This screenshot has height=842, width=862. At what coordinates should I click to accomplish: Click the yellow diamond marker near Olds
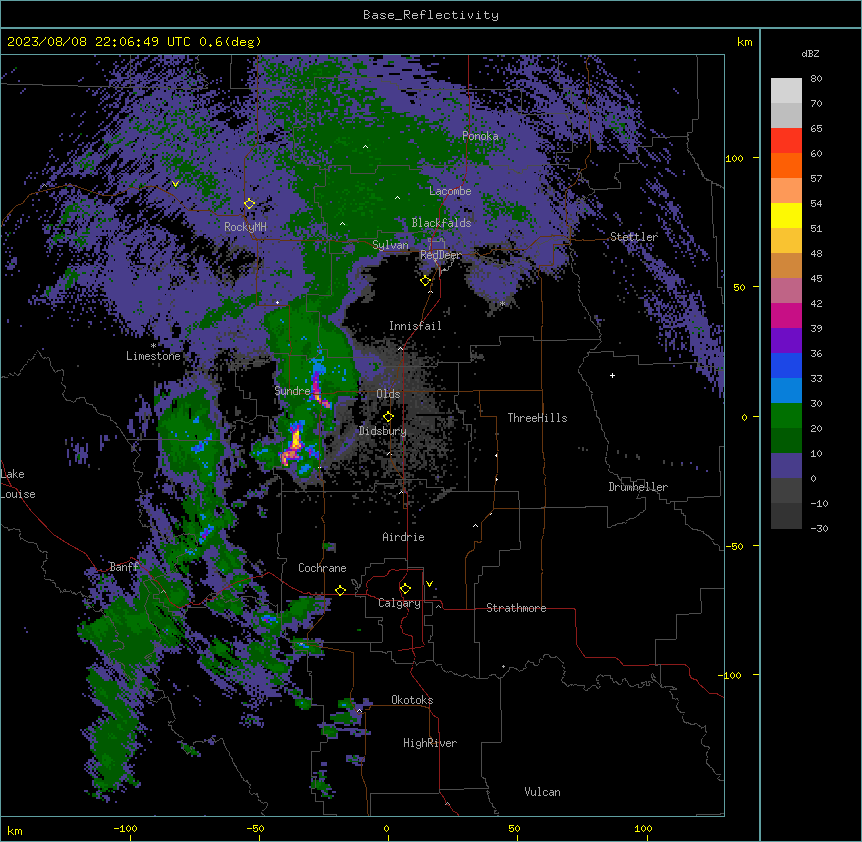point(388,417)
